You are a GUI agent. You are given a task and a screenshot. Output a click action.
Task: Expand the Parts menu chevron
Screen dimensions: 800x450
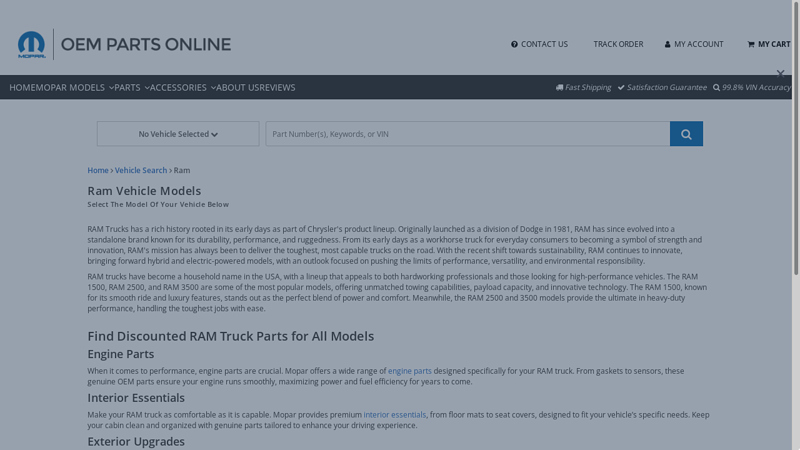(x=147, y=88)
